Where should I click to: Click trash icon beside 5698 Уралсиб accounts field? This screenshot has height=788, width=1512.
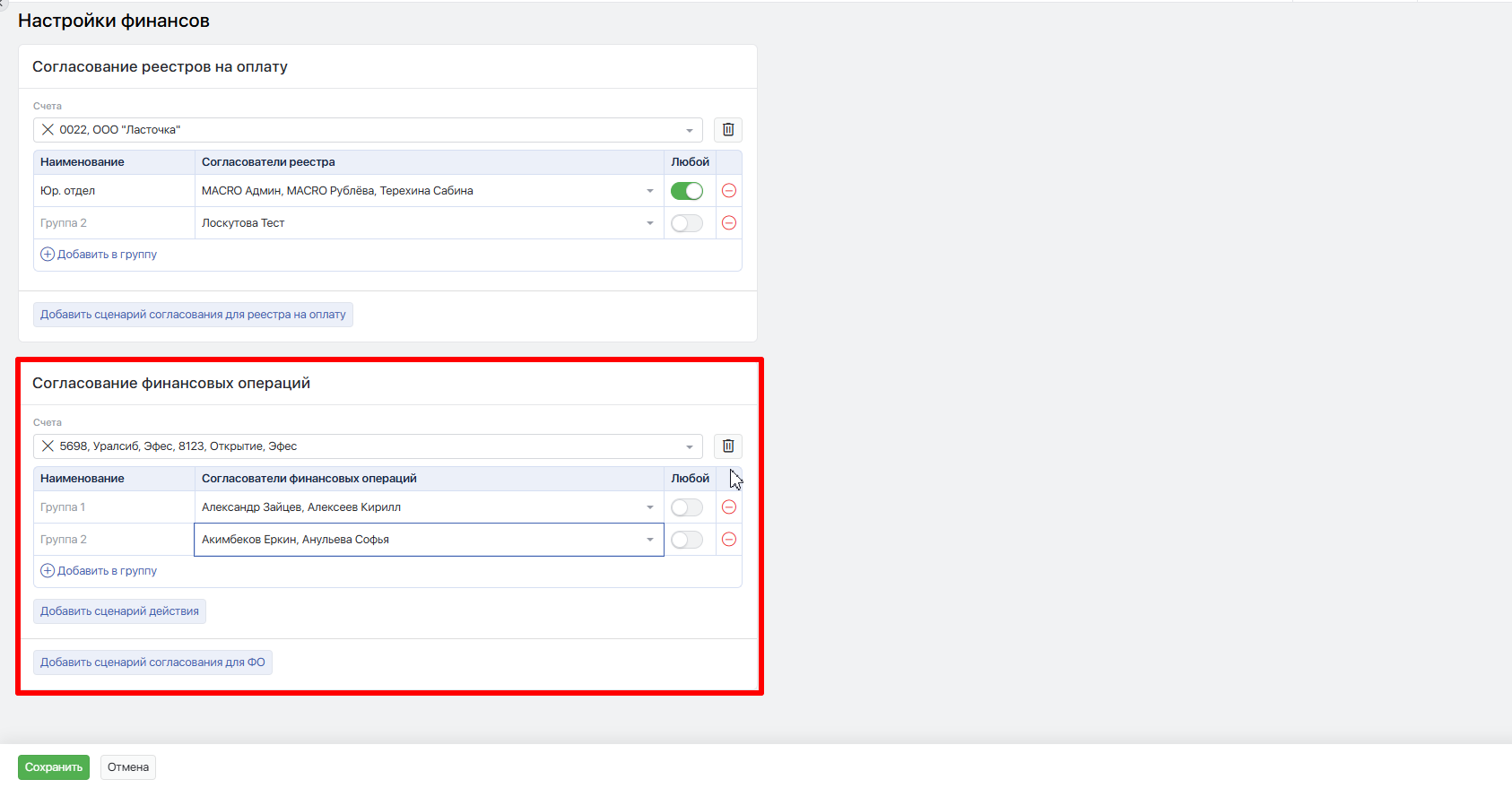(727, 446)
